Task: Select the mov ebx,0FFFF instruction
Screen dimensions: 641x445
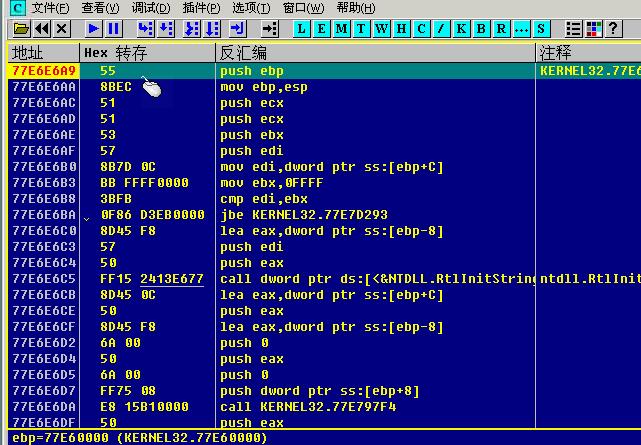Action: tap(271, 183)
